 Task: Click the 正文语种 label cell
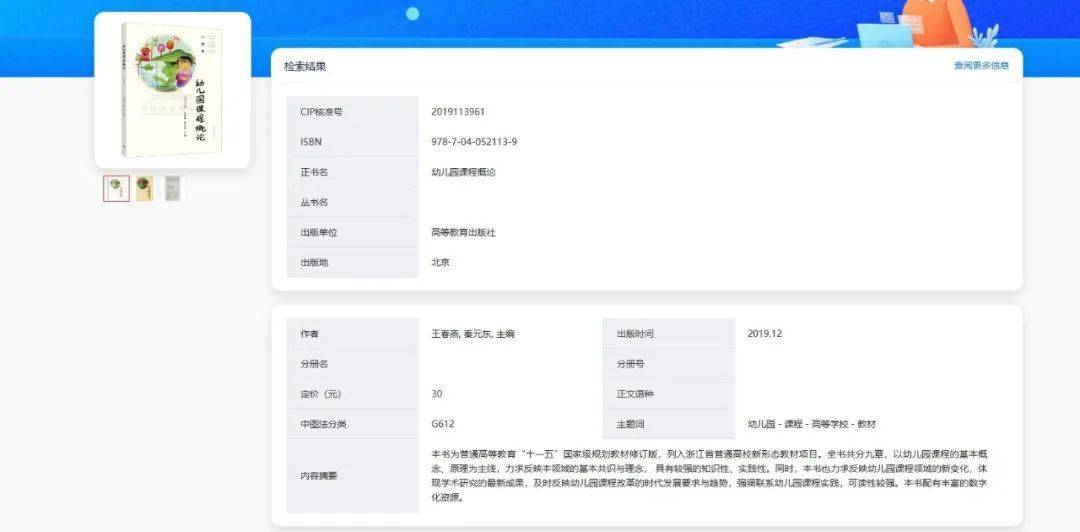click(669, 394)
